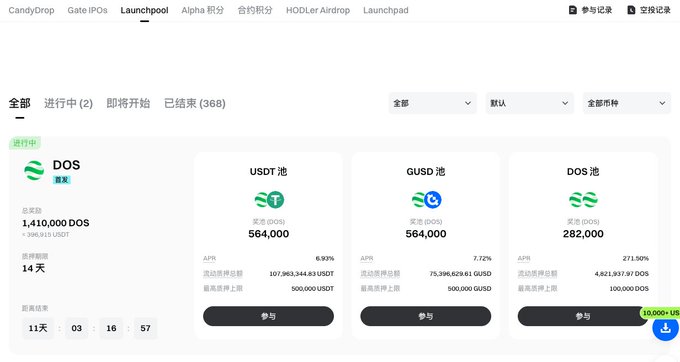Viewport: 680px width, 362px height.
Task: Click the 4,821,937.97 DOS staked amount
Action: pyautogui.click(x=622, y=274)
